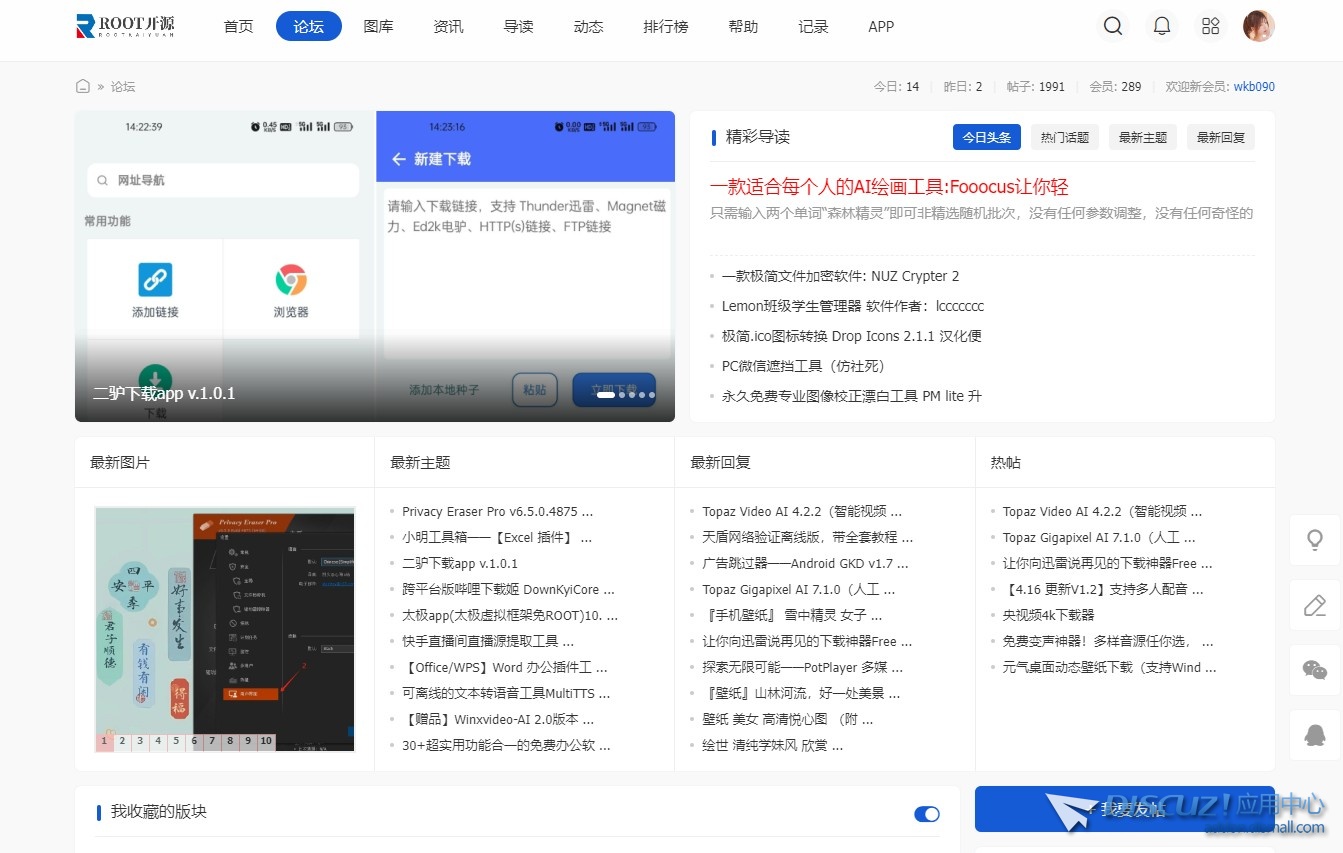1343x853 pixels.
Task: Click the lightbulb icon in side toolbar
Action: pyautogui.click(x=1315, y=540)
